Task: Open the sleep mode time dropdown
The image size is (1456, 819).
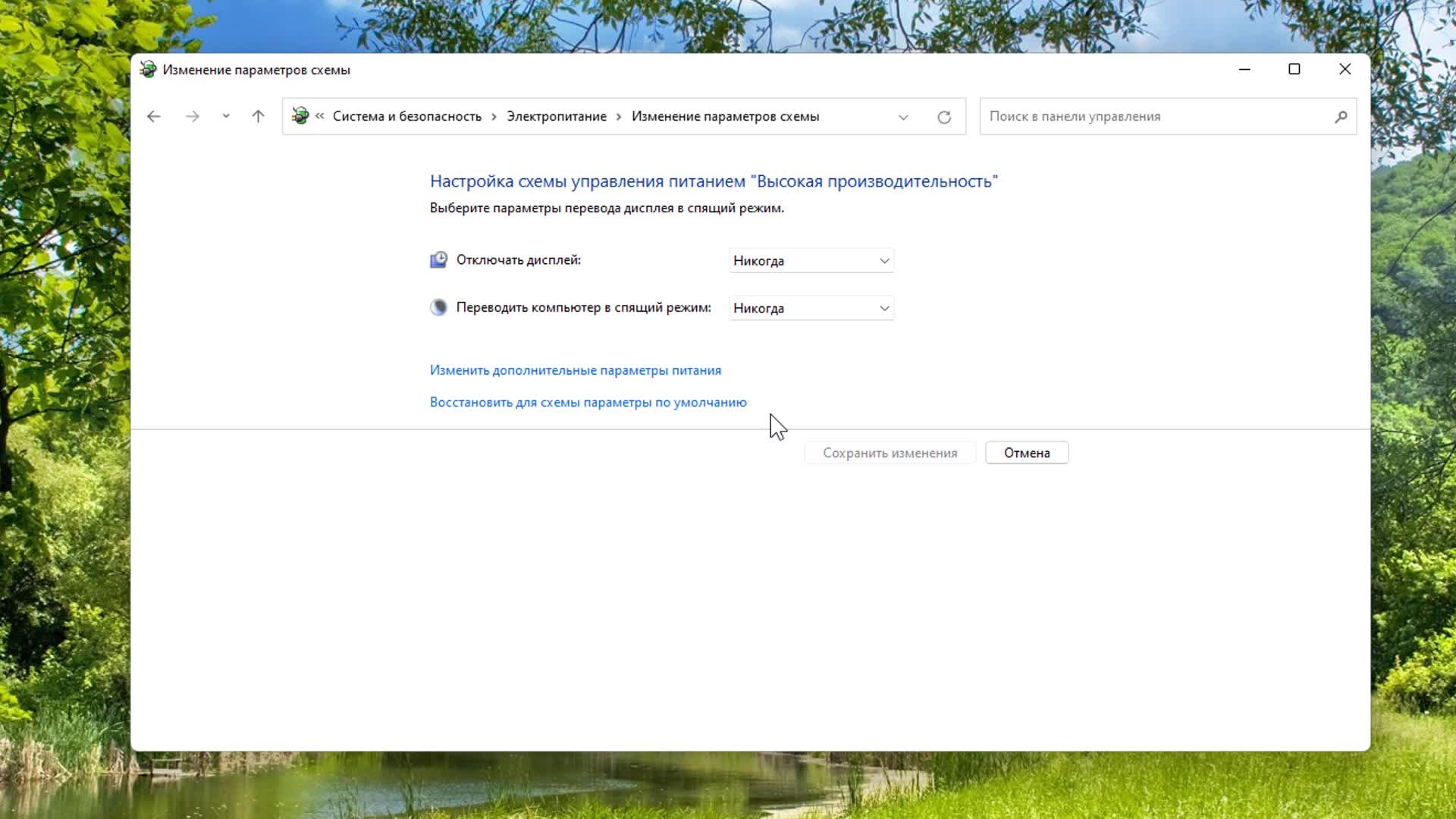Action: tap(811, 308)
